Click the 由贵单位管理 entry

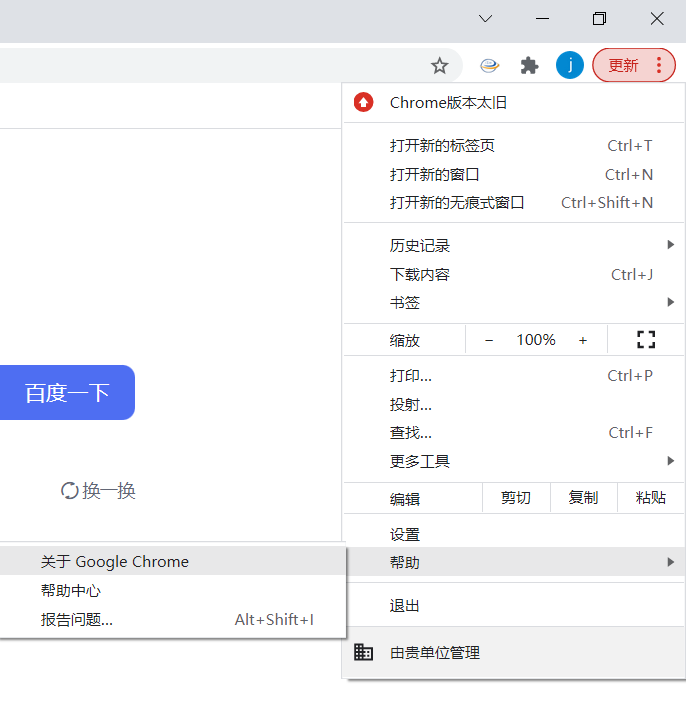pos(514,653)
